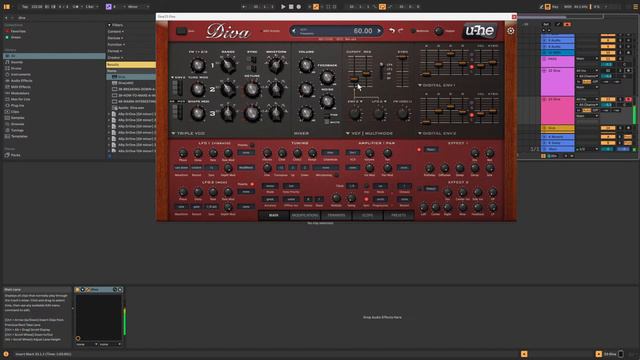Screen dimensions: 640x360
Task: Open MIDI Effects category in browser
Action: pyautogui.click(x=21, y=87)
